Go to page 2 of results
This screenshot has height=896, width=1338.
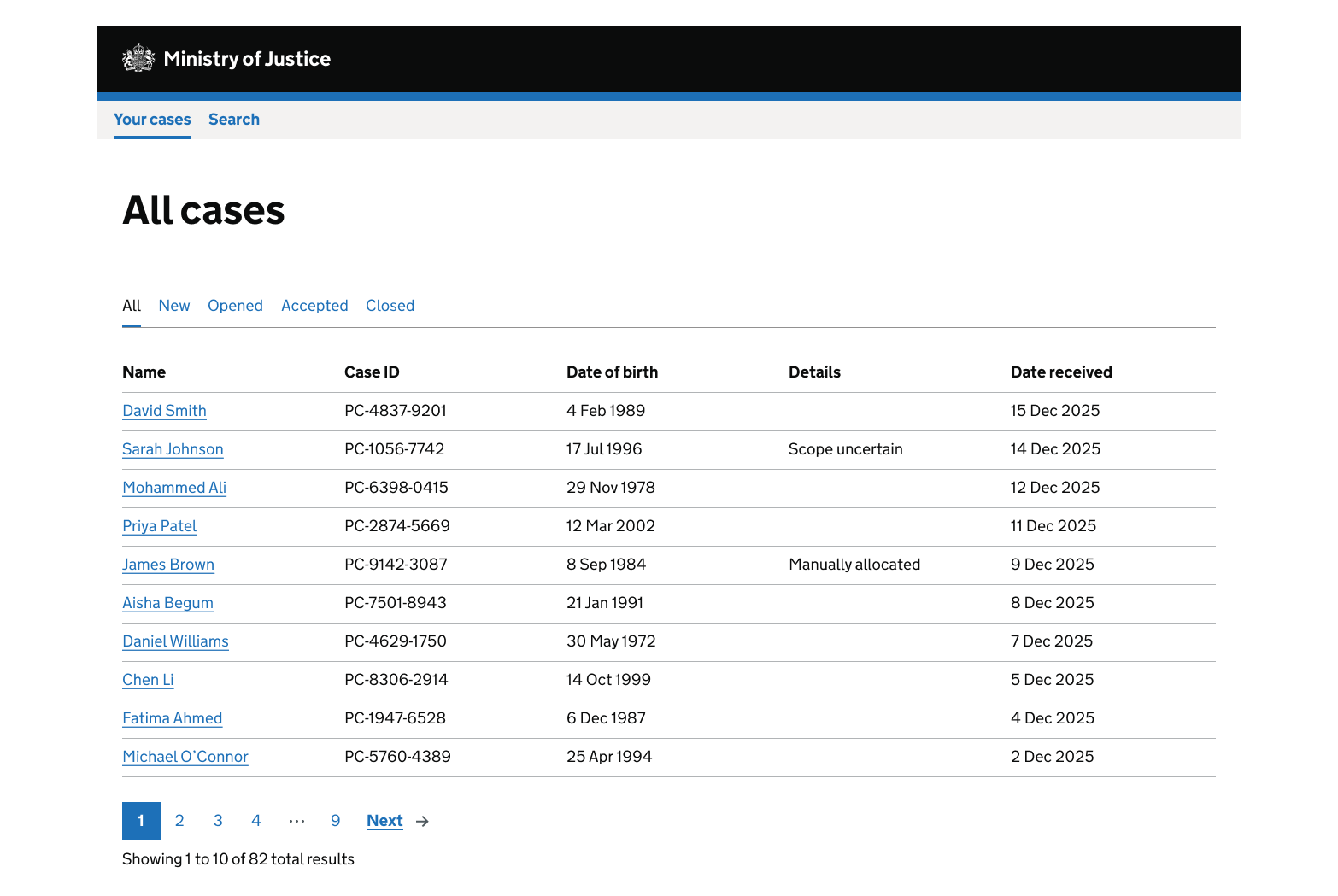[x=179, y=821]
